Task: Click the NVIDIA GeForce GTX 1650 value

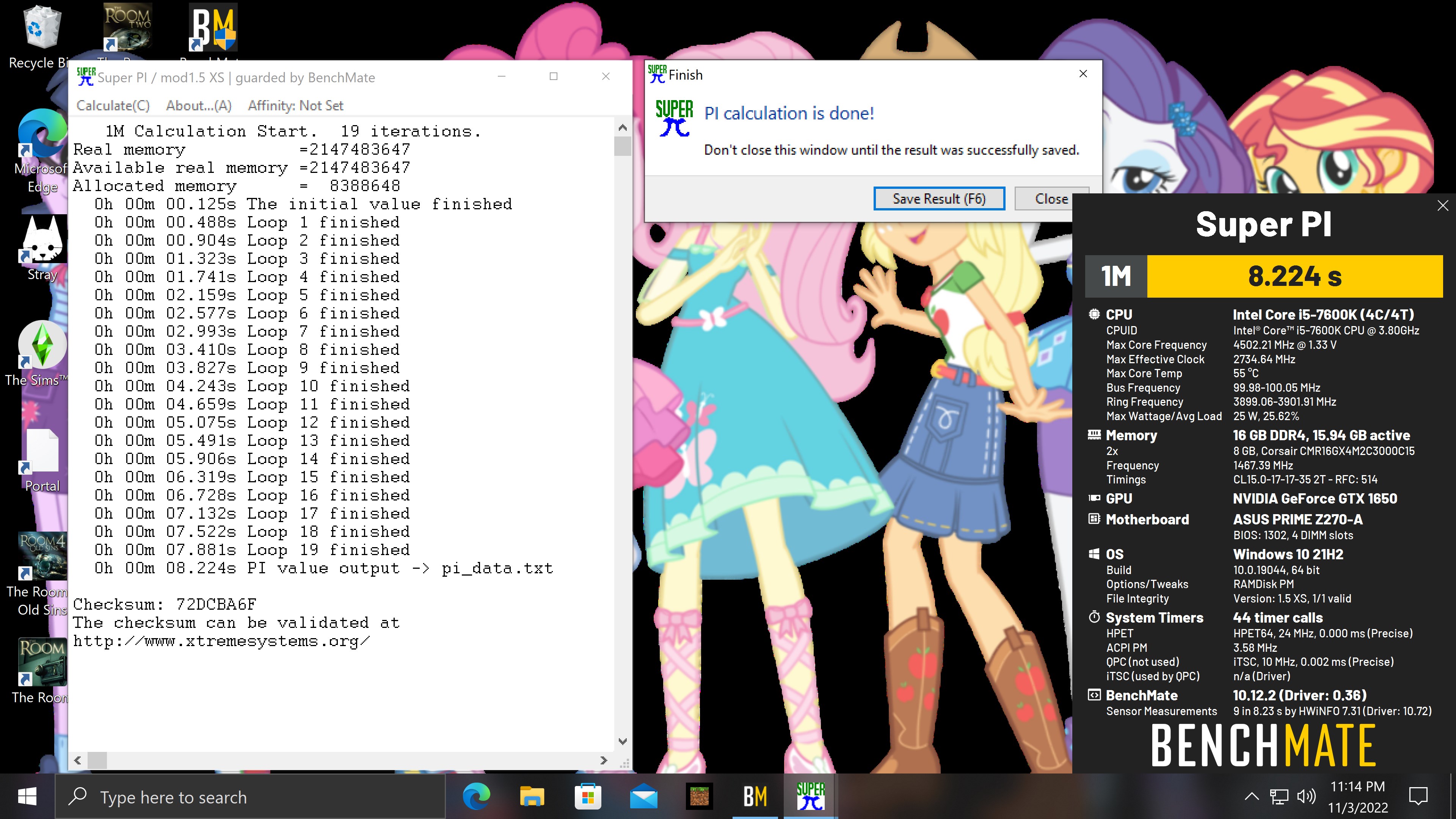Action: (1315, 499)
